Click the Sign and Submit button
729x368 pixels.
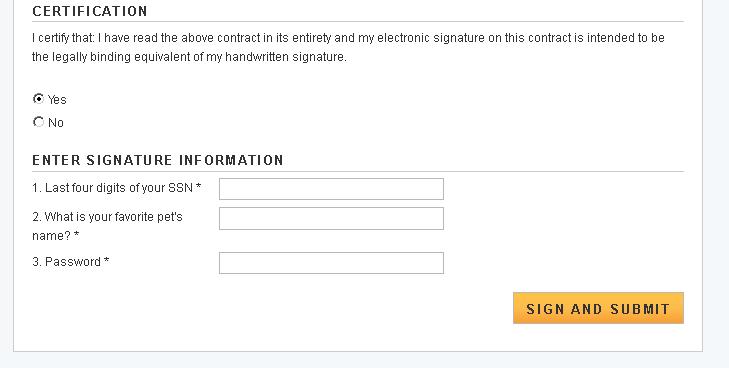point(598,308)
